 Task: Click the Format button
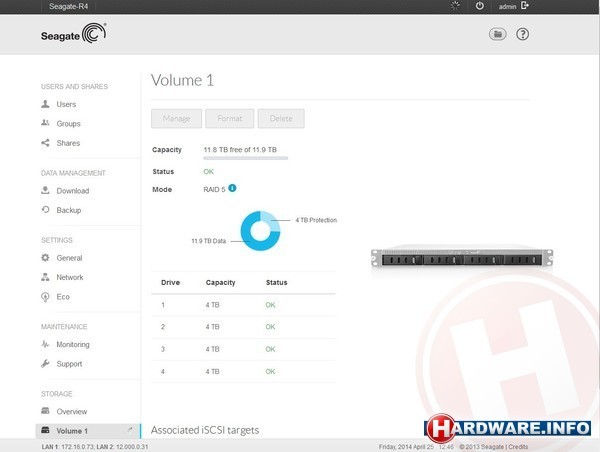click(x=230, y=119)
